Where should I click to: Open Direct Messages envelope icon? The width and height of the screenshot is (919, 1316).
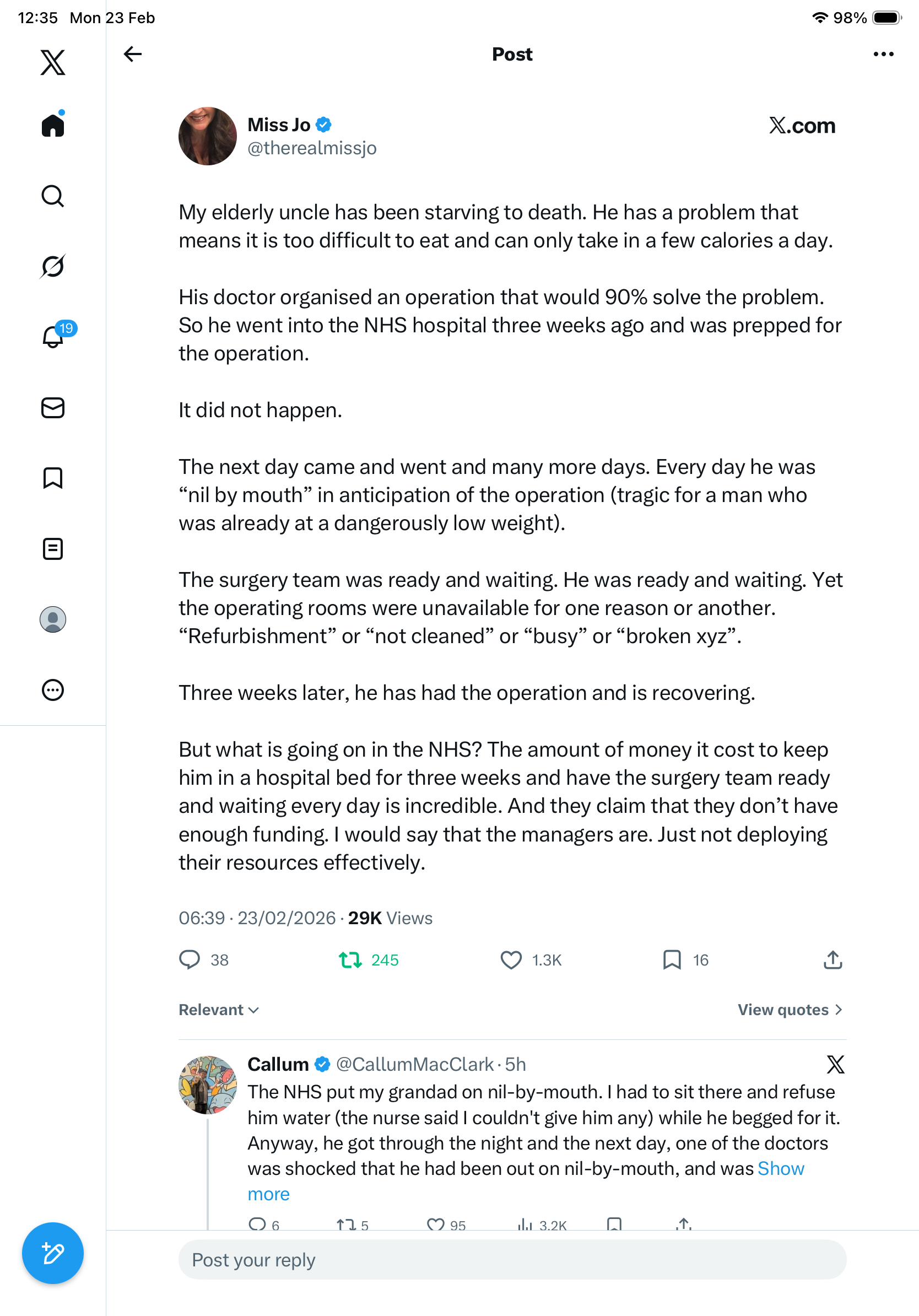pos(53,407)
